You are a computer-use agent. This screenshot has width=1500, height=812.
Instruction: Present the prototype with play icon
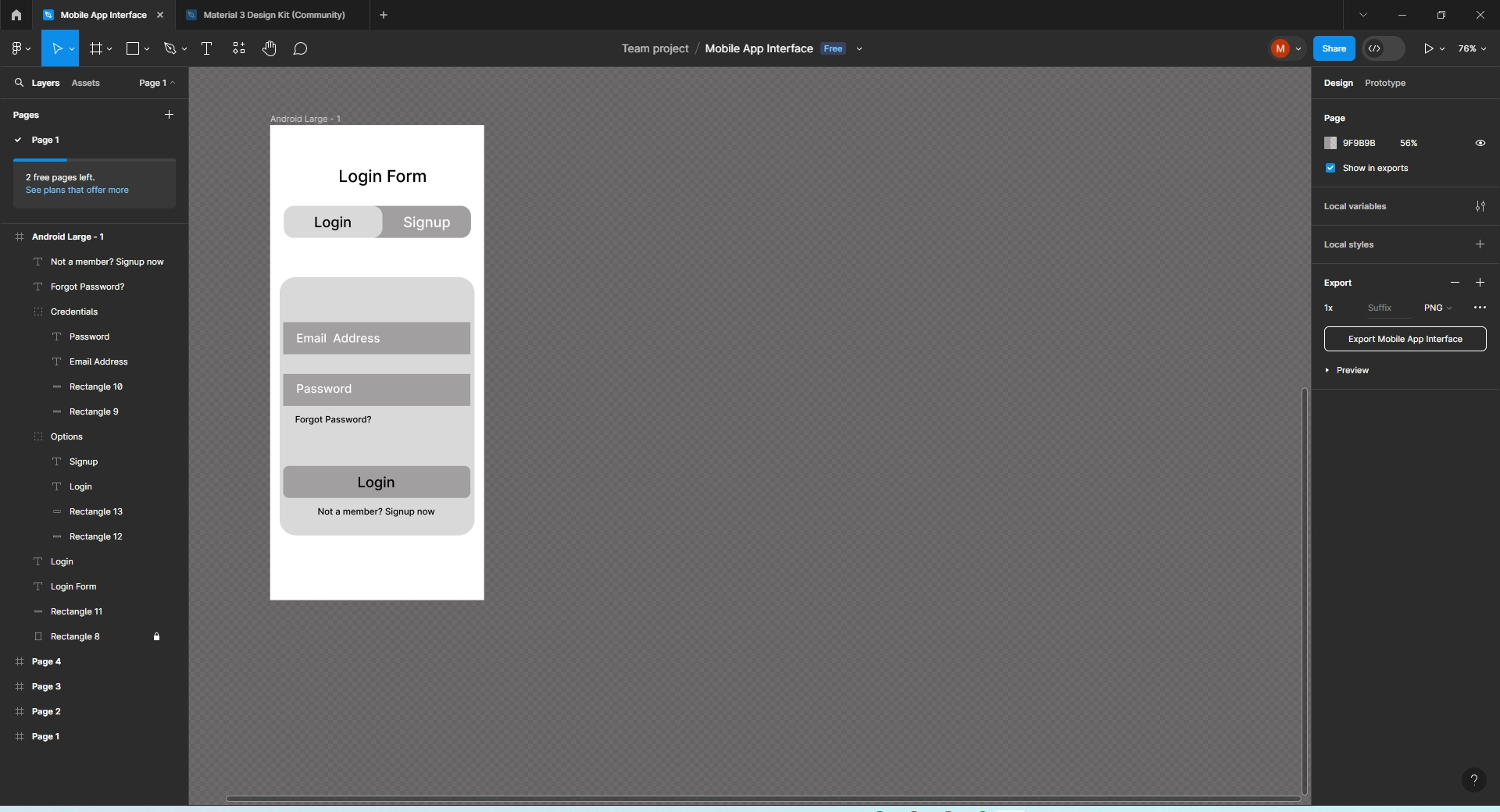[x=1428, y=48]
